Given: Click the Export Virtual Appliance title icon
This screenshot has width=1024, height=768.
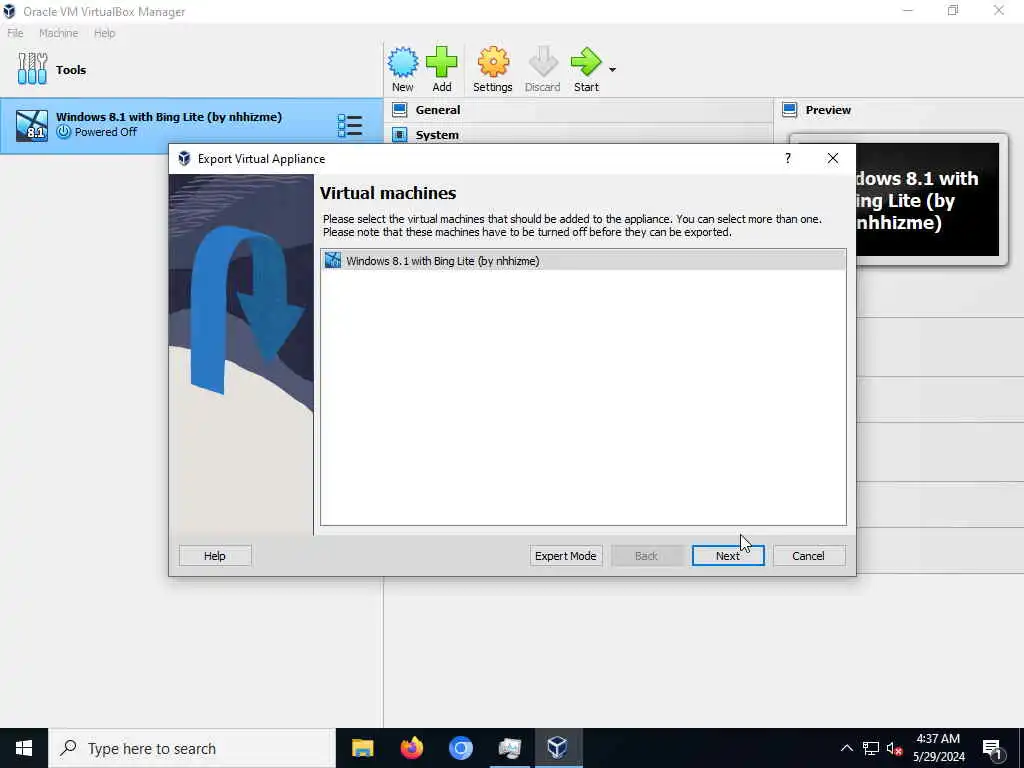Looking at the screenshot, I should click(x=184, y=159).
